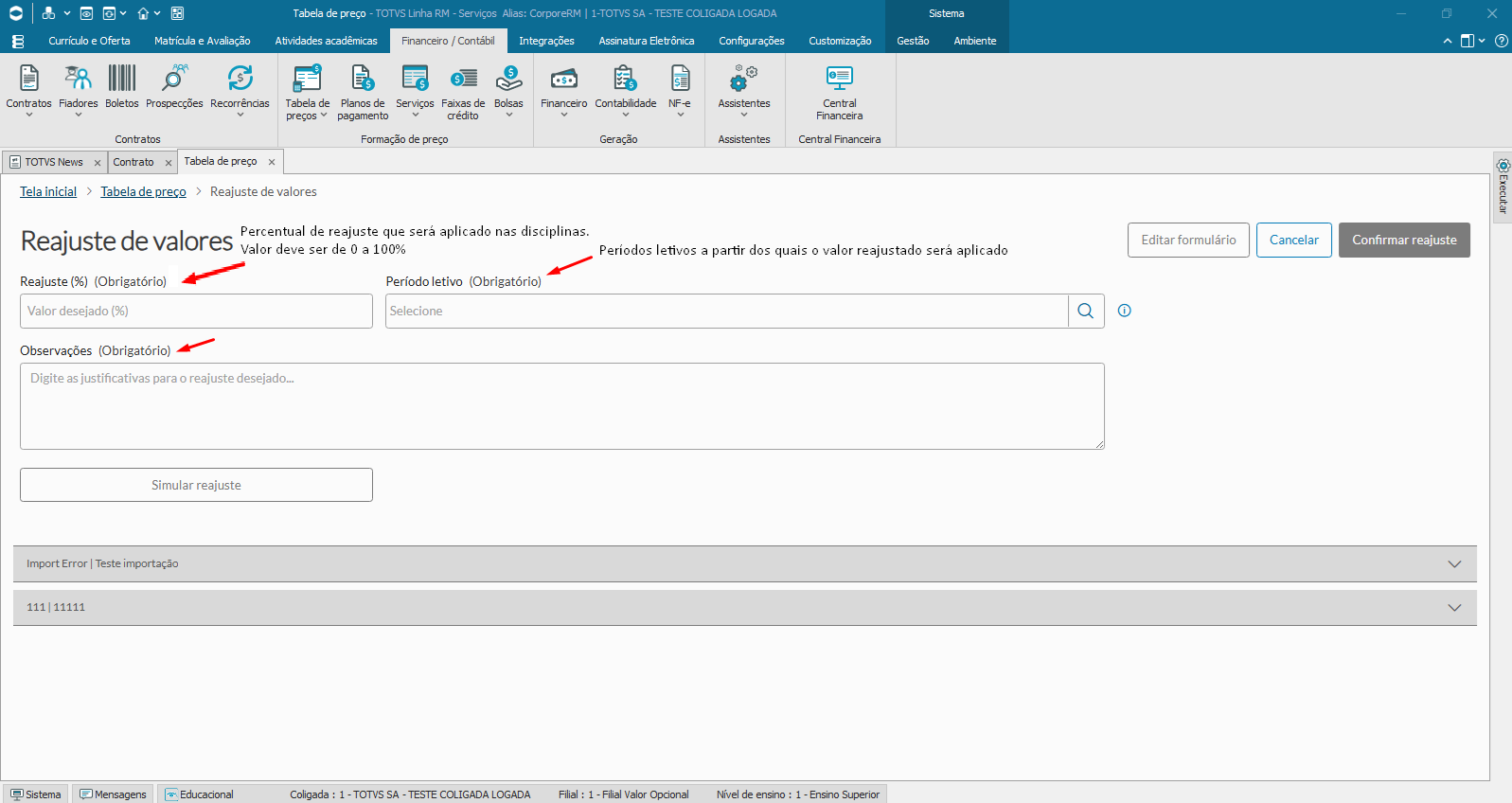Open the Atividades acadêmicas ribbon tab

click(x=327, y=41)
